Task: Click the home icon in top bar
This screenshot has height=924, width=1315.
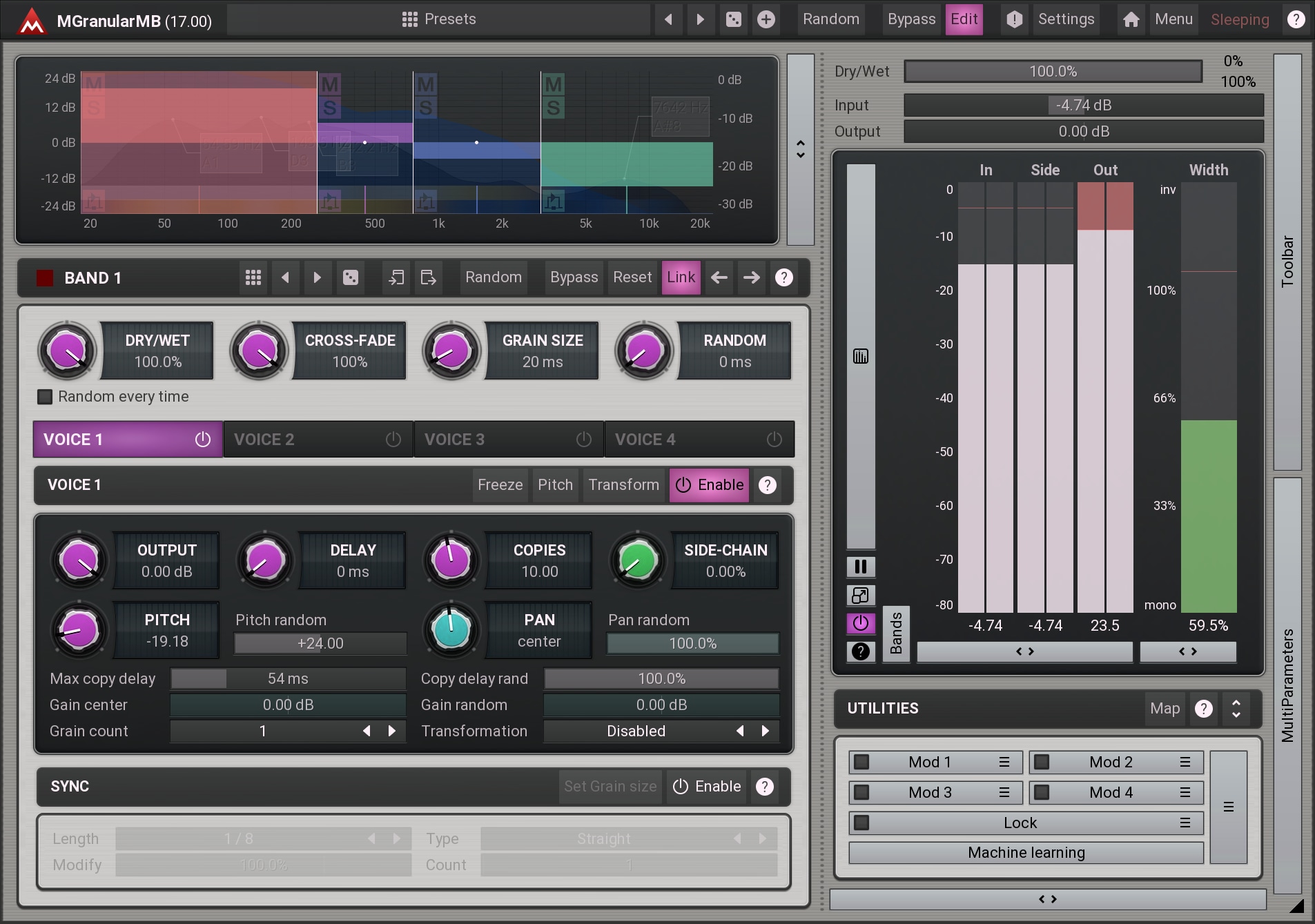Action: click(1131, 19)
